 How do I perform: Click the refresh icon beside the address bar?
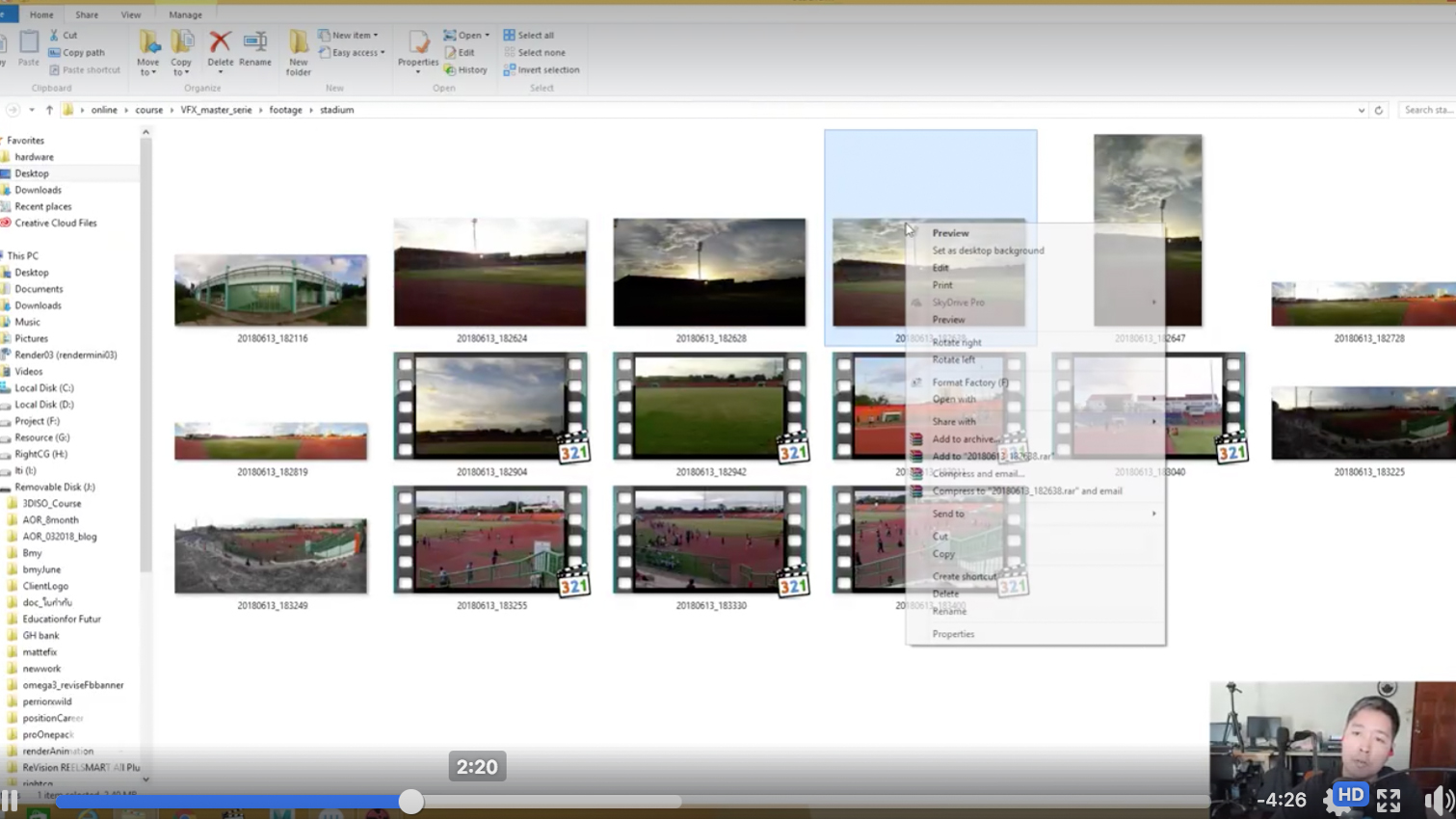point(1378,111)
